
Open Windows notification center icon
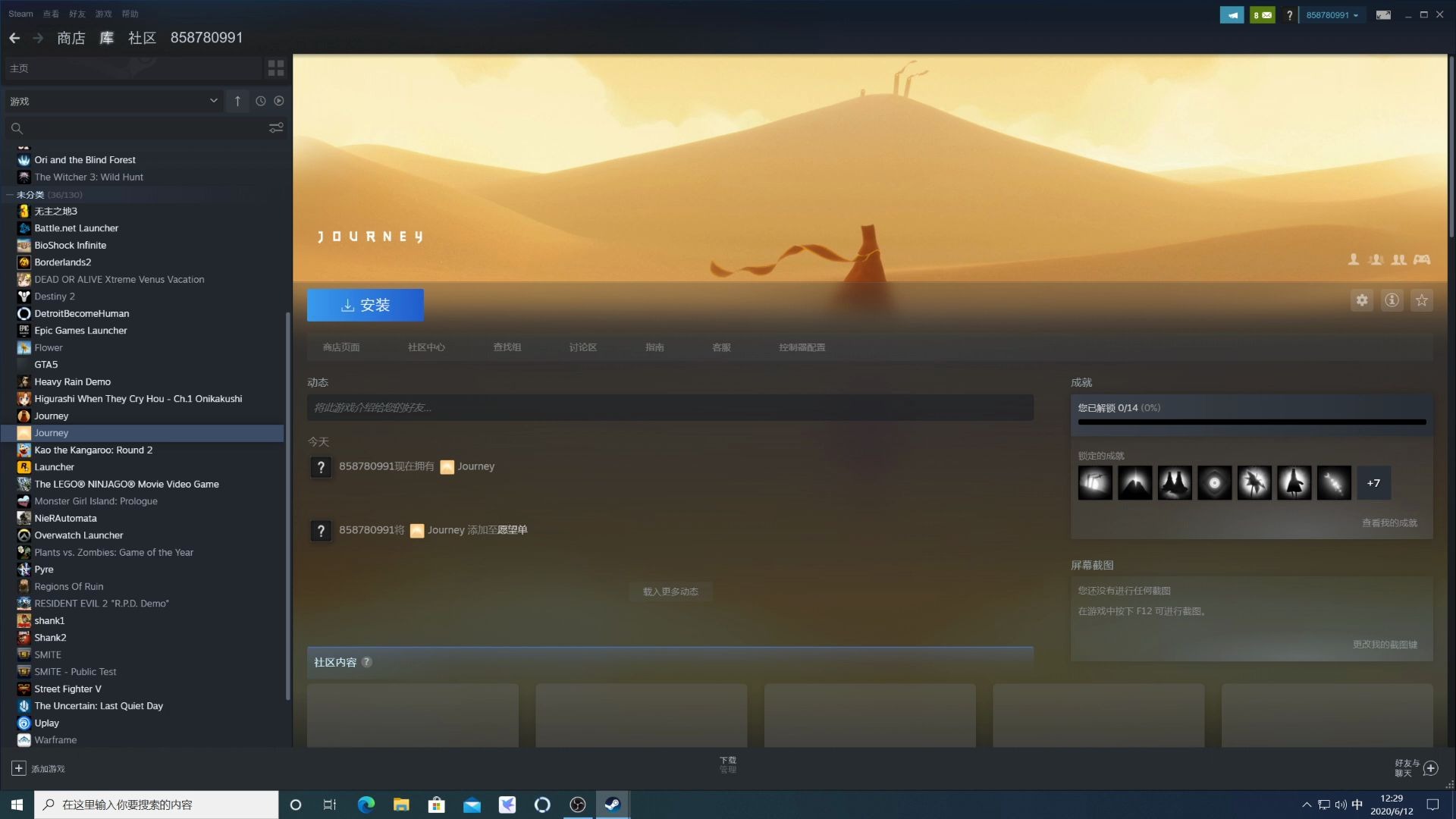(x=1433, y=805)
